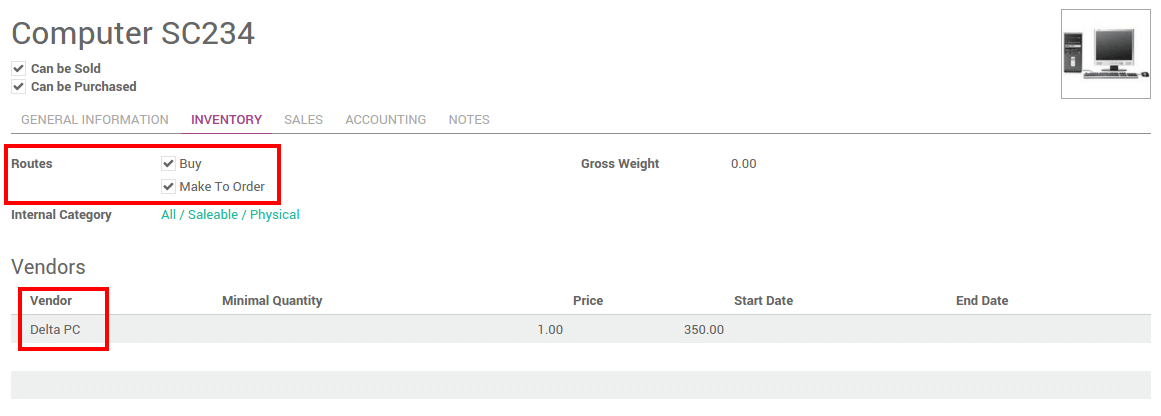Uncheck the Buy route checkbox
Viewport: 1161px width, 416px height.
(x=168, y=164)
